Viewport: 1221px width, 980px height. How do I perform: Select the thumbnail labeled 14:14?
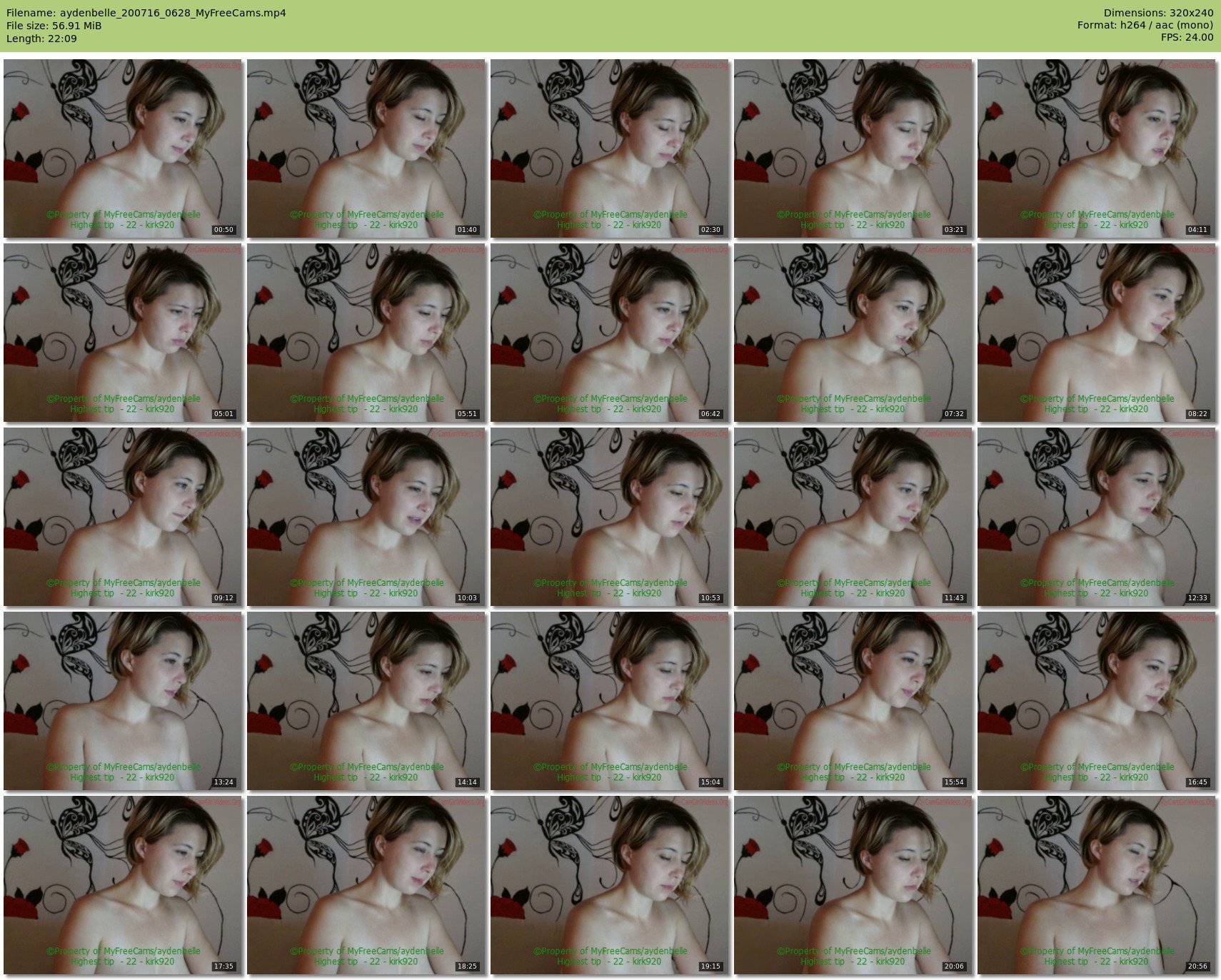click(366, 701)
